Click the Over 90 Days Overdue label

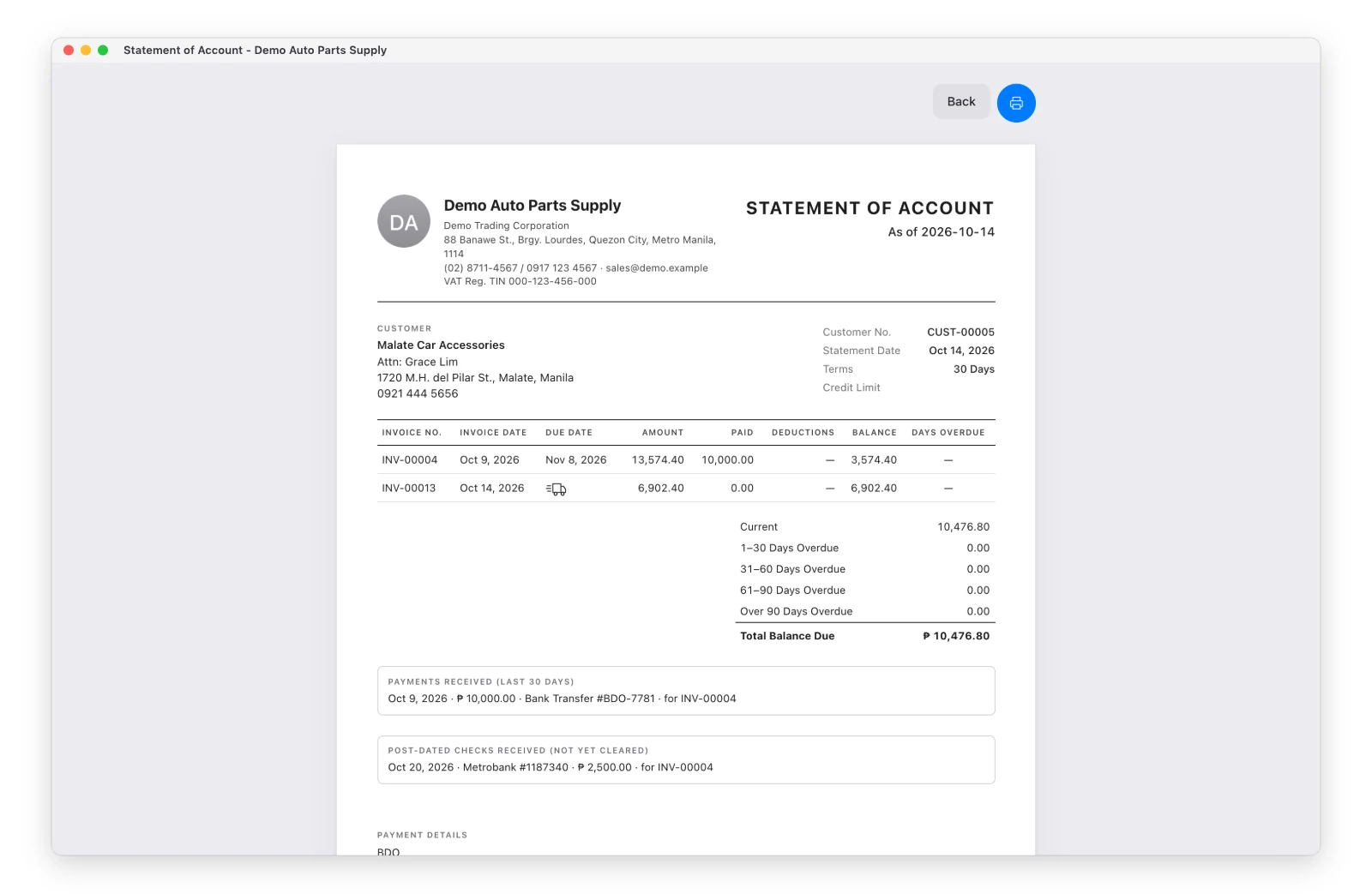(797, 612)
